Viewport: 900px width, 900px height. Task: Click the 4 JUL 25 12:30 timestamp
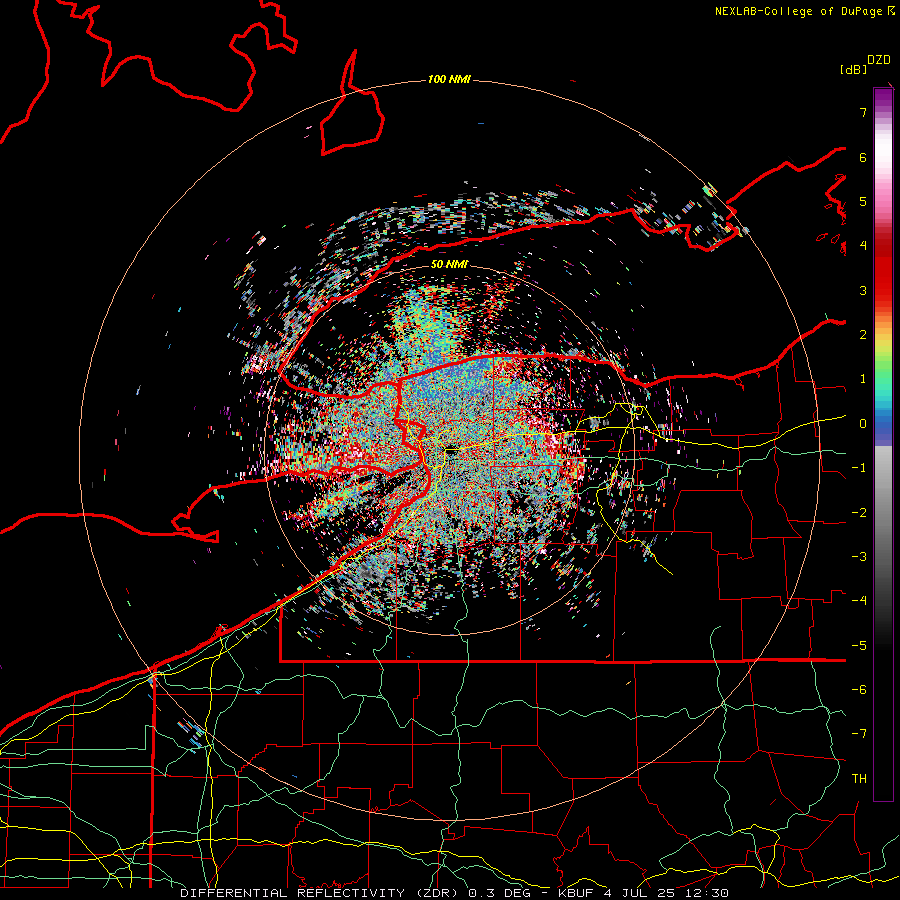click(666, 893)
